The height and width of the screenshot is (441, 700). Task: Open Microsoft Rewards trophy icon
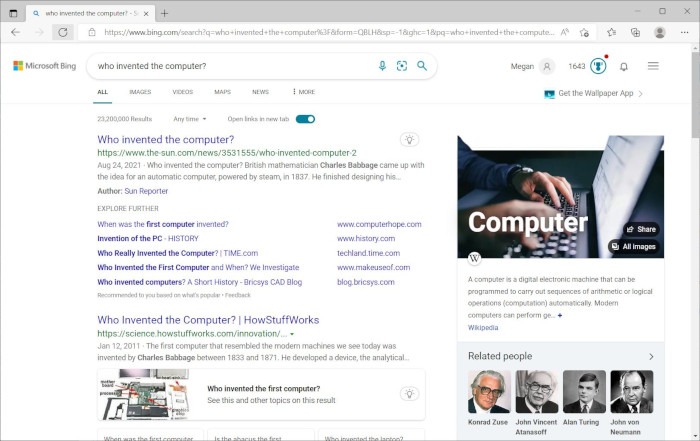(x=598, y=67)
